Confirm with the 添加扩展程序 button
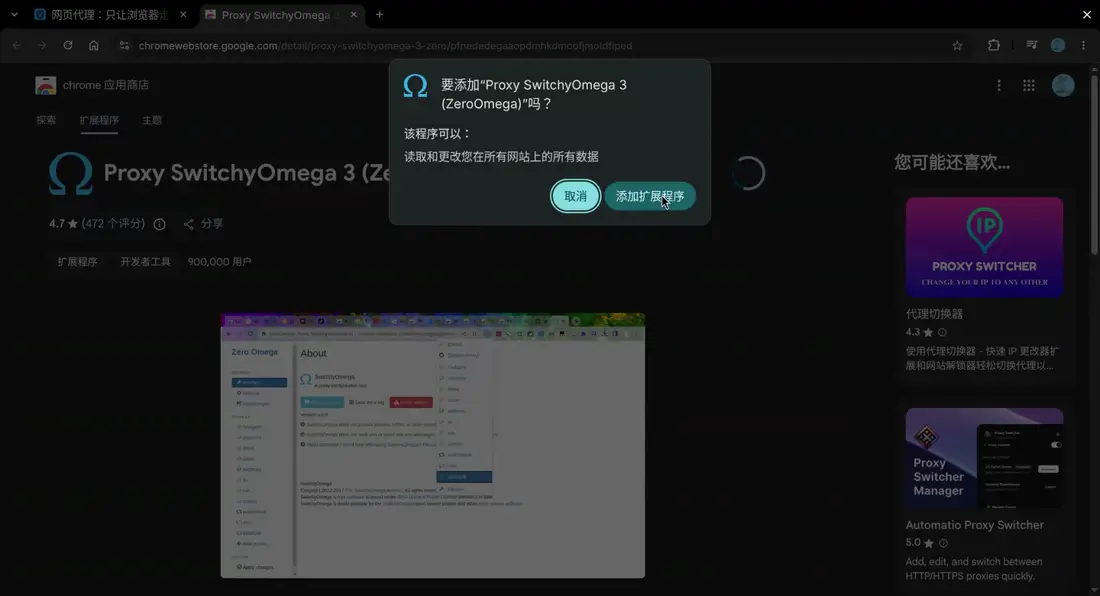Image resolution: width=1100 pixels, height=596 pixels. 650,196
